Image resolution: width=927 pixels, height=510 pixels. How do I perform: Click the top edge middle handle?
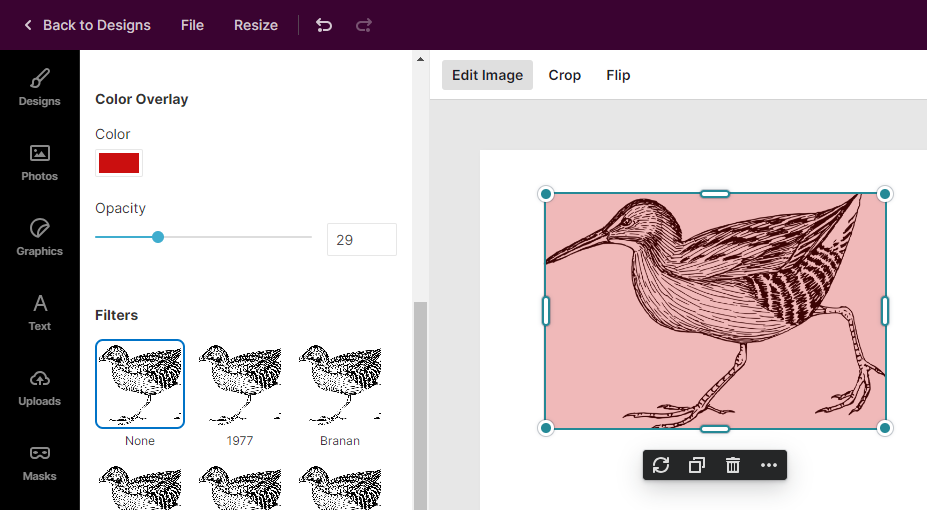[715, 194]
